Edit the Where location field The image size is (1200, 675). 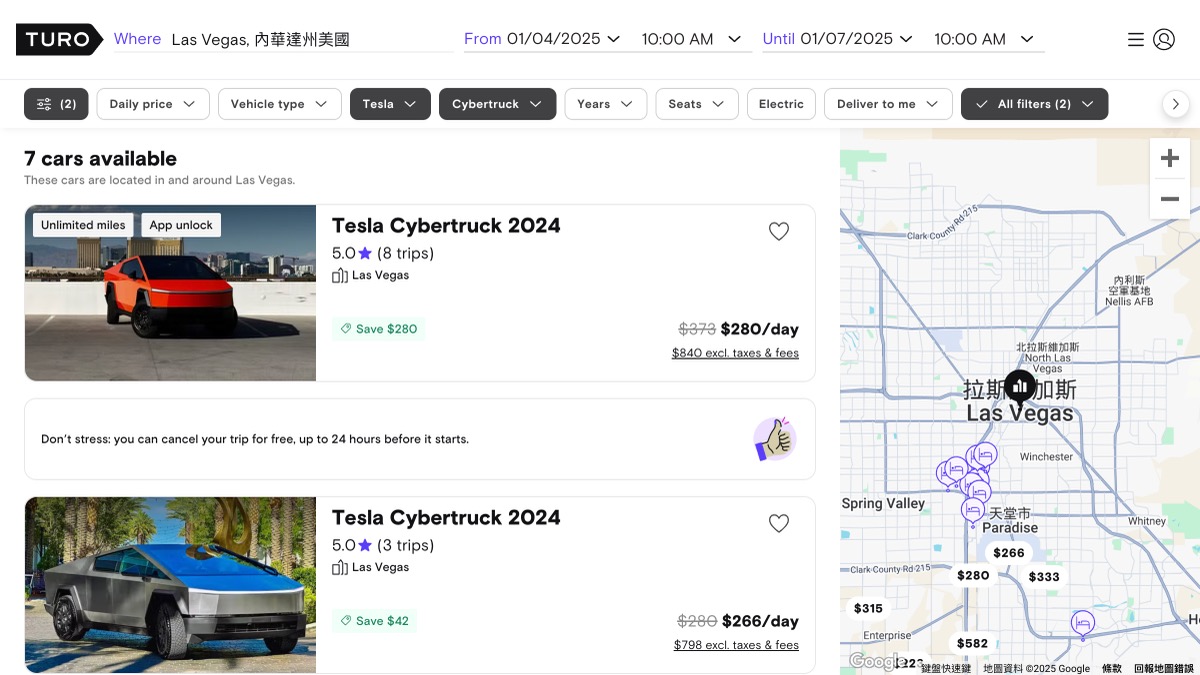point(311,40)
